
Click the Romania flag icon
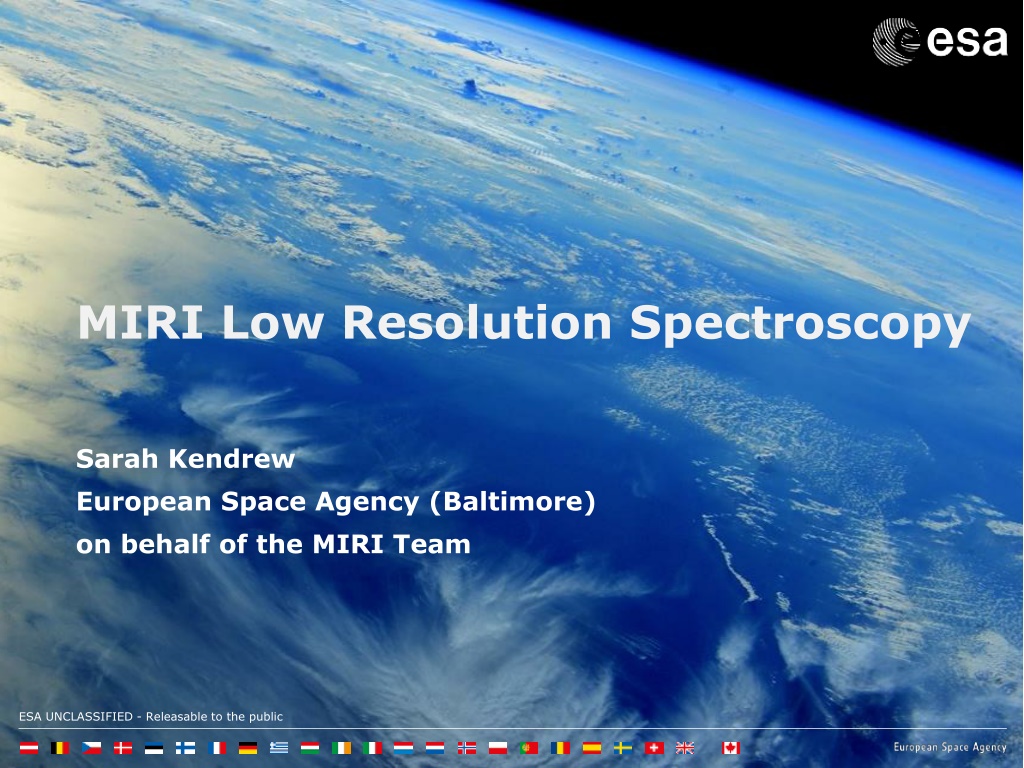coord(560,748)
